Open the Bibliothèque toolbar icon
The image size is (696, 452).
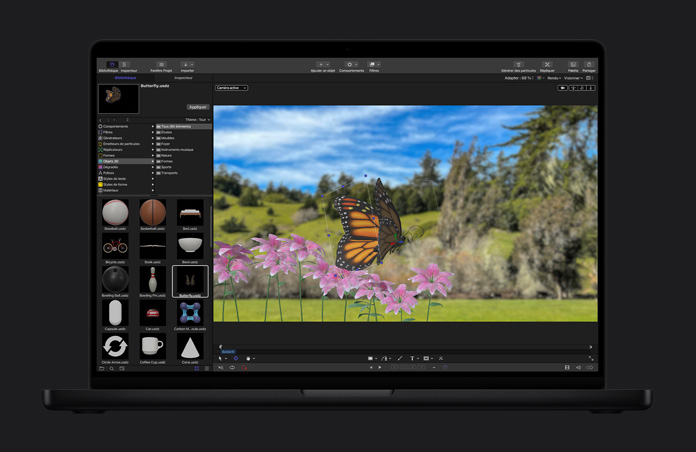112,65
